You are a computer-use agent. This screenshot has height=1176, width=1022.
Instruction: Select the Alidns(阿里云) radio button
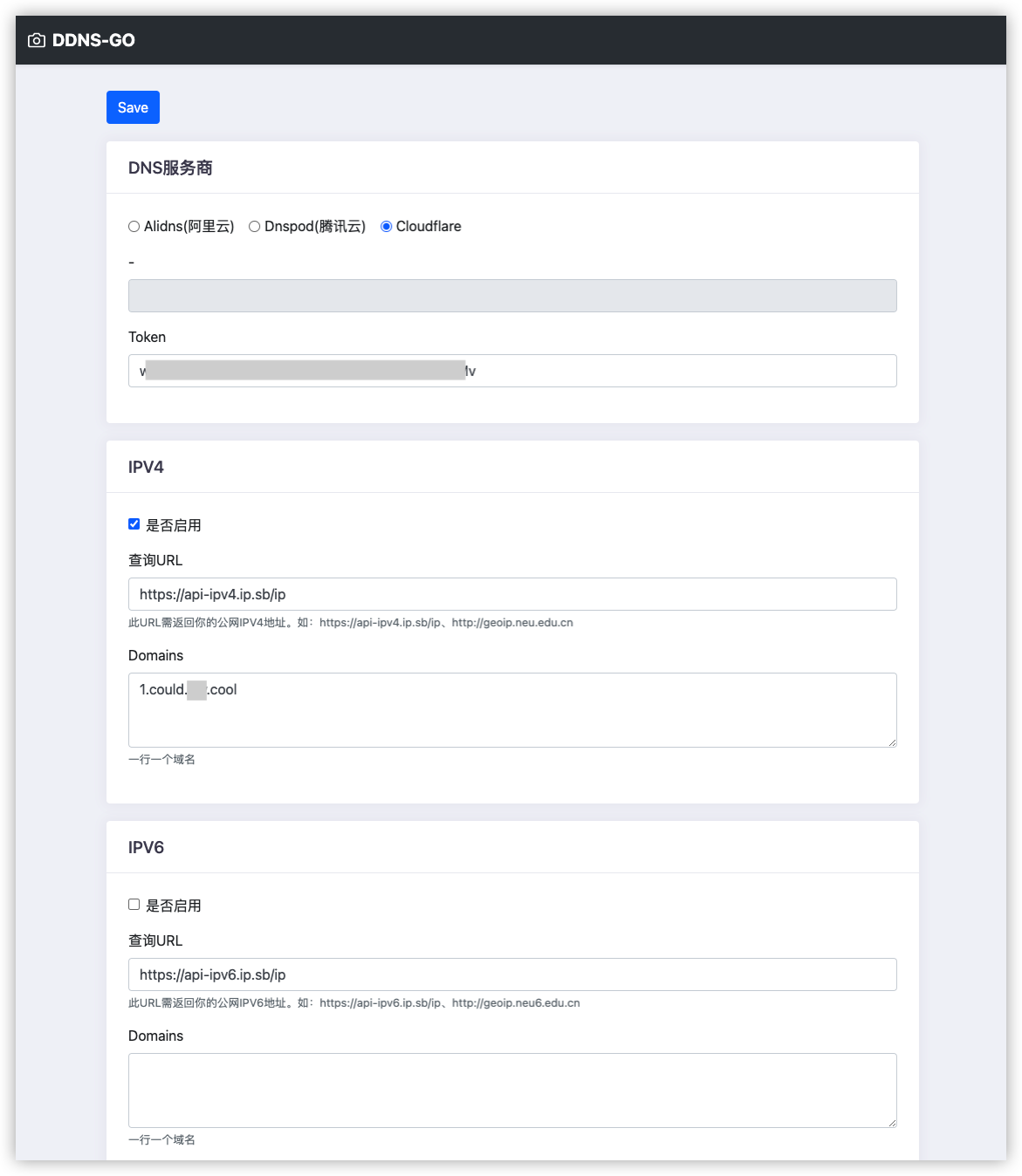coord(134,227)
